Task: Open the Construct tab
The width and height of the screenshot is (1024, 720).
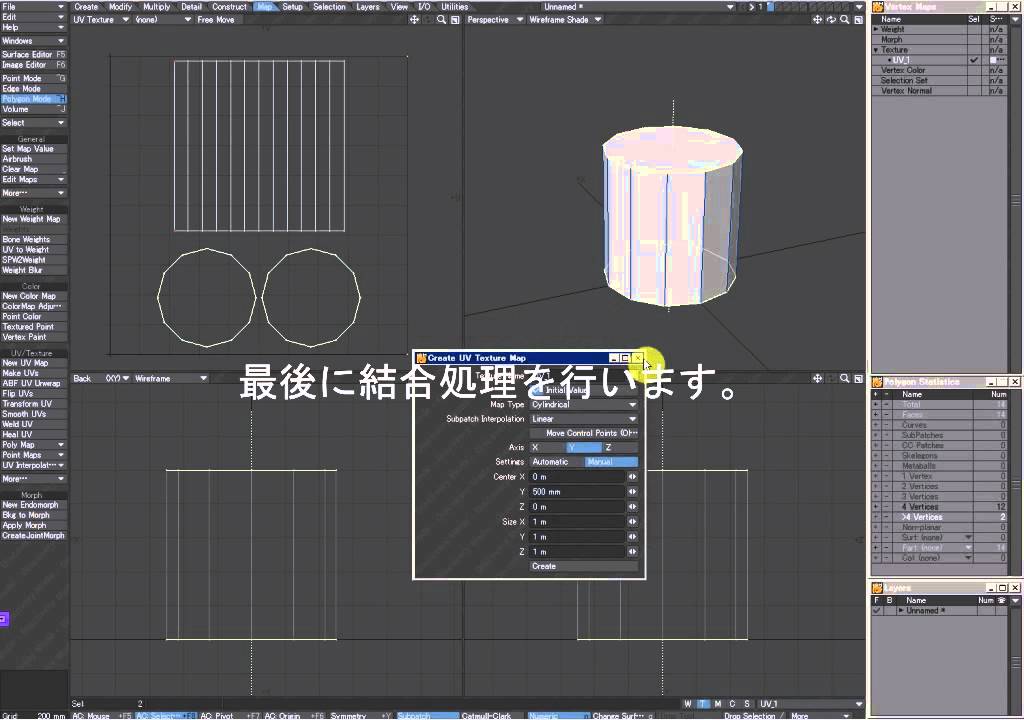Action: coord(229,7)
